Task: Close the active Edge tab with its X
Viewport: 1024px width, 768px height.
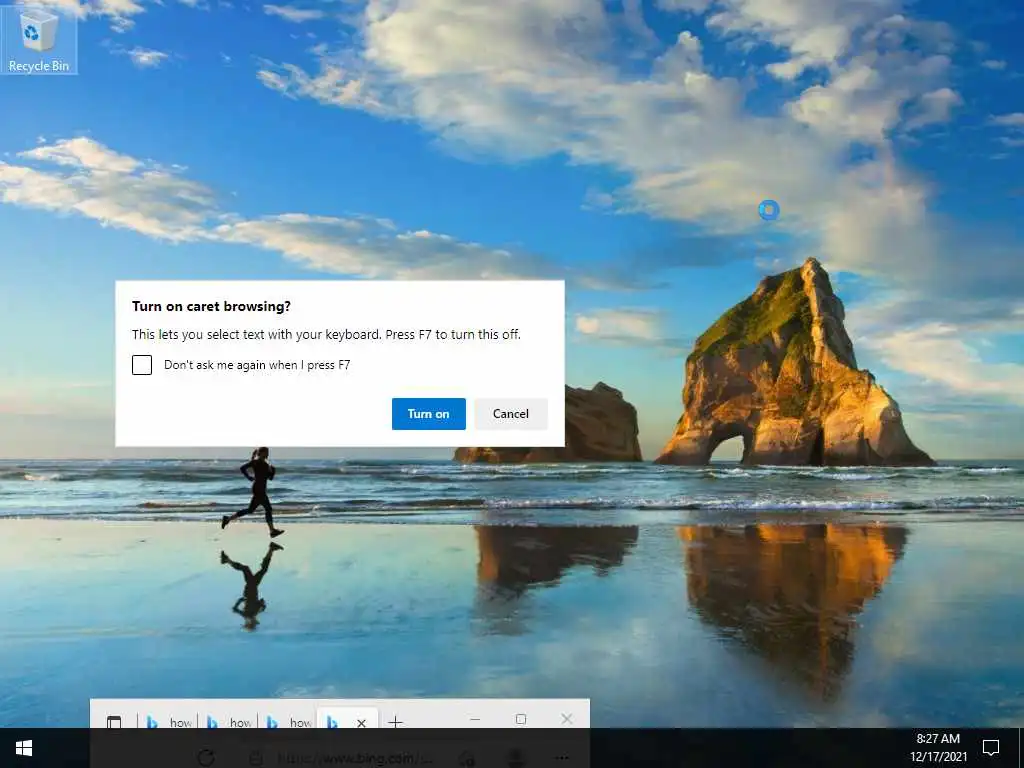Action: [x=361, y=722]
